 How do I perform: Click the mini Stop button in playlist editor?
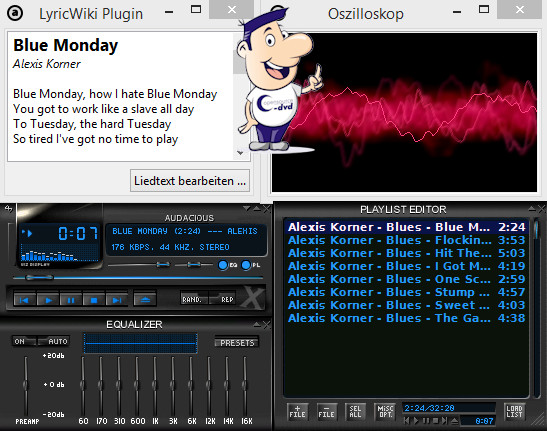435,421
